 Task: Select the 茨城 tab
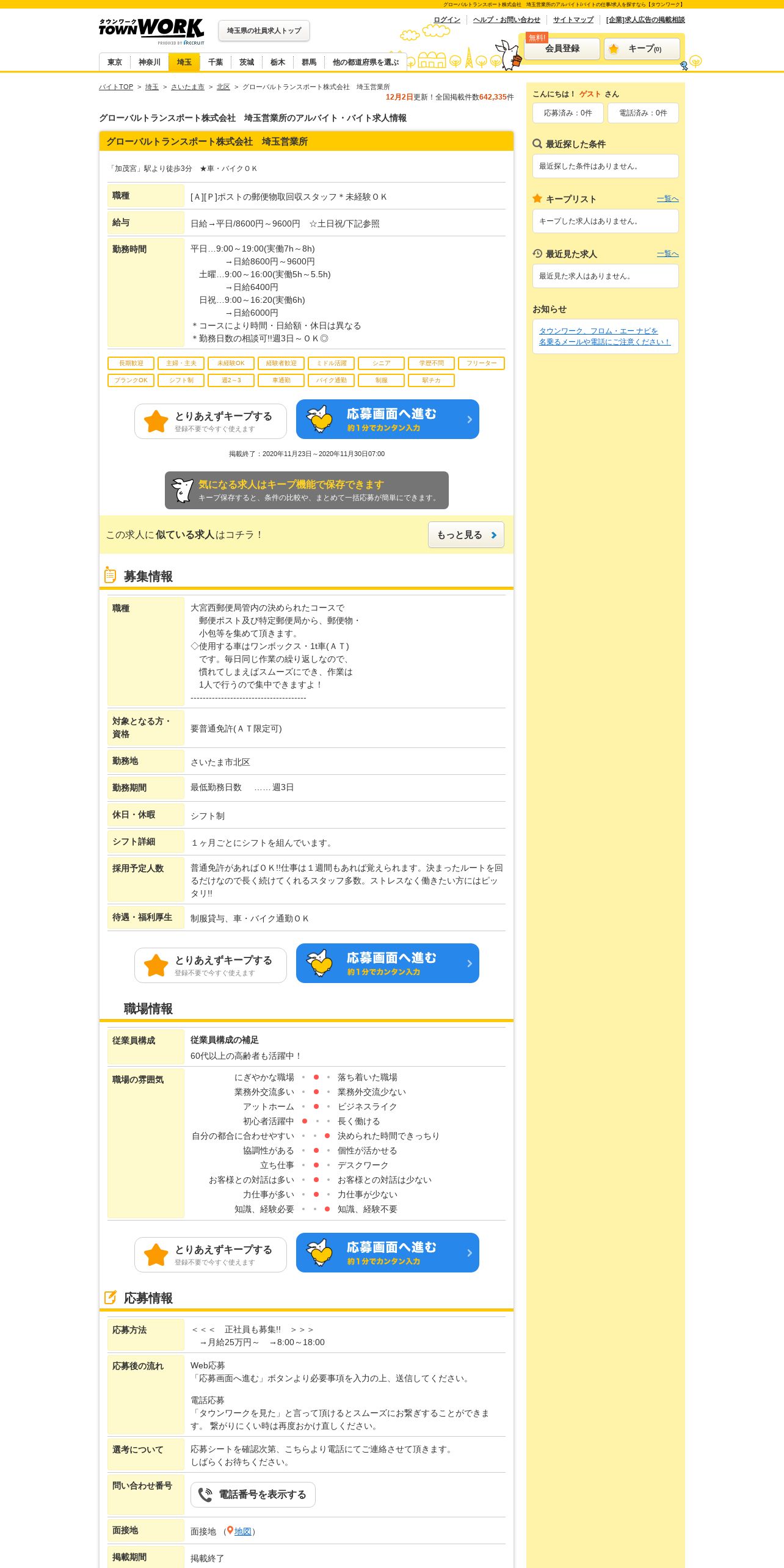(247, 62)
